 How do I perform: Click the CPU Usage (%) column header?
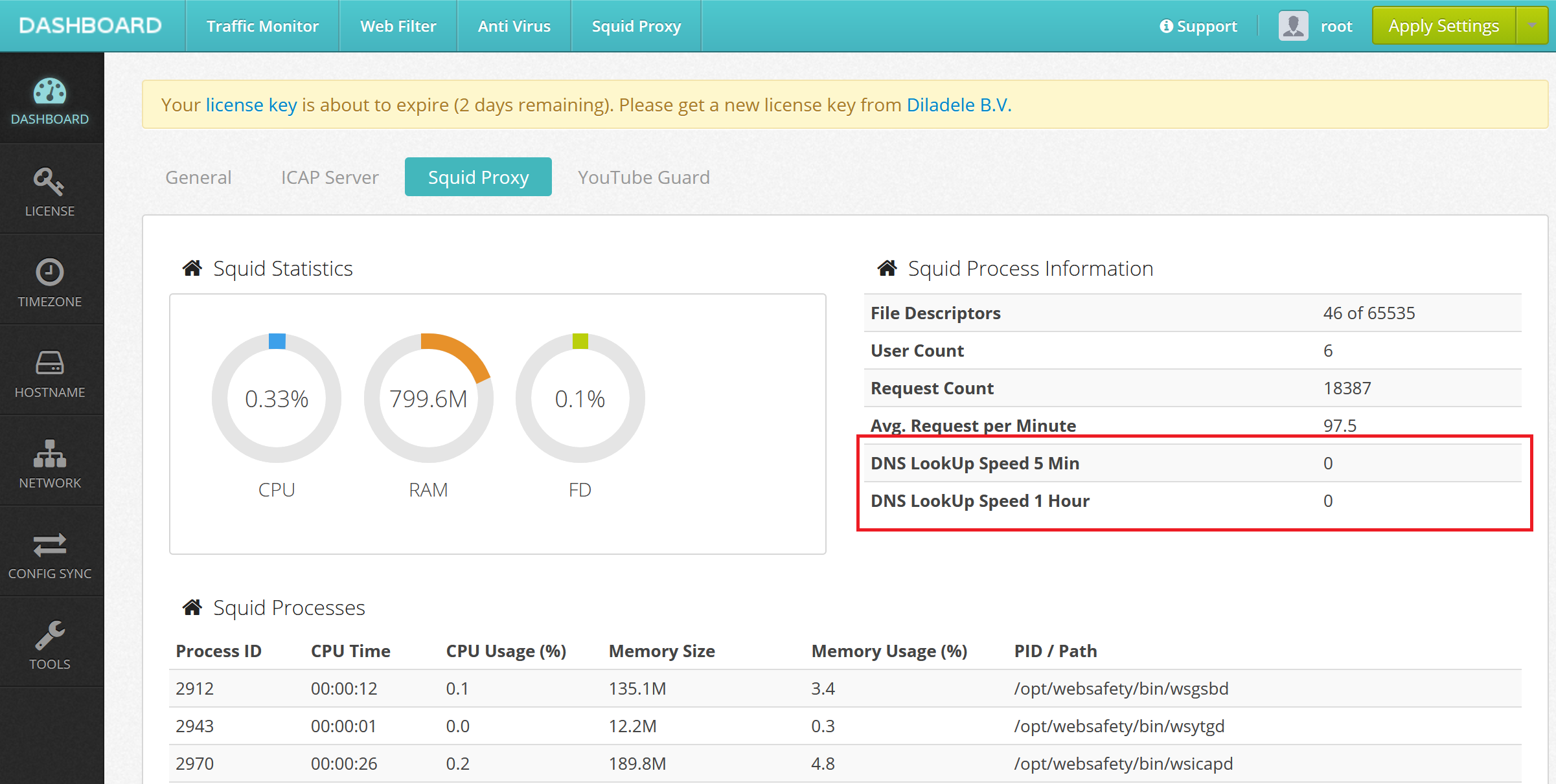pyautogui.click(x=506, y=651)
